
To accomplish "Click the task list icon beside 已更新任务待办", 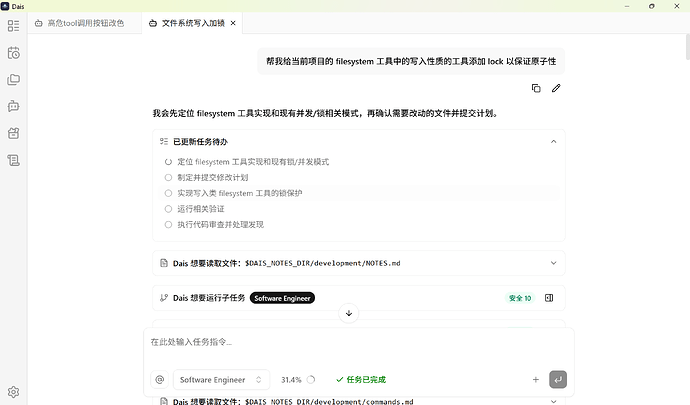I will coord(164,141).
